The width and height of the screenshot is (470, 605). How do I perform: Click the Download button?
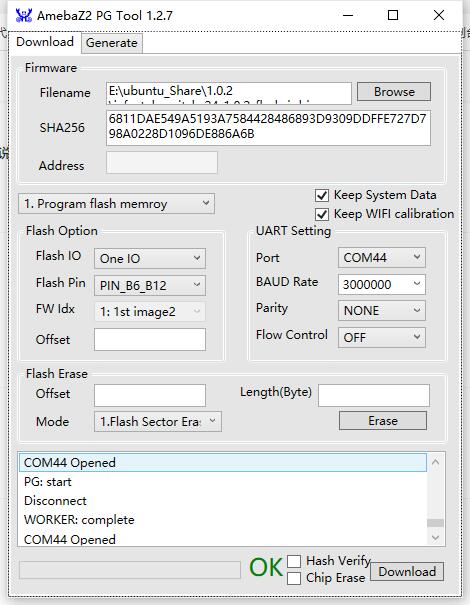(407, 571)
